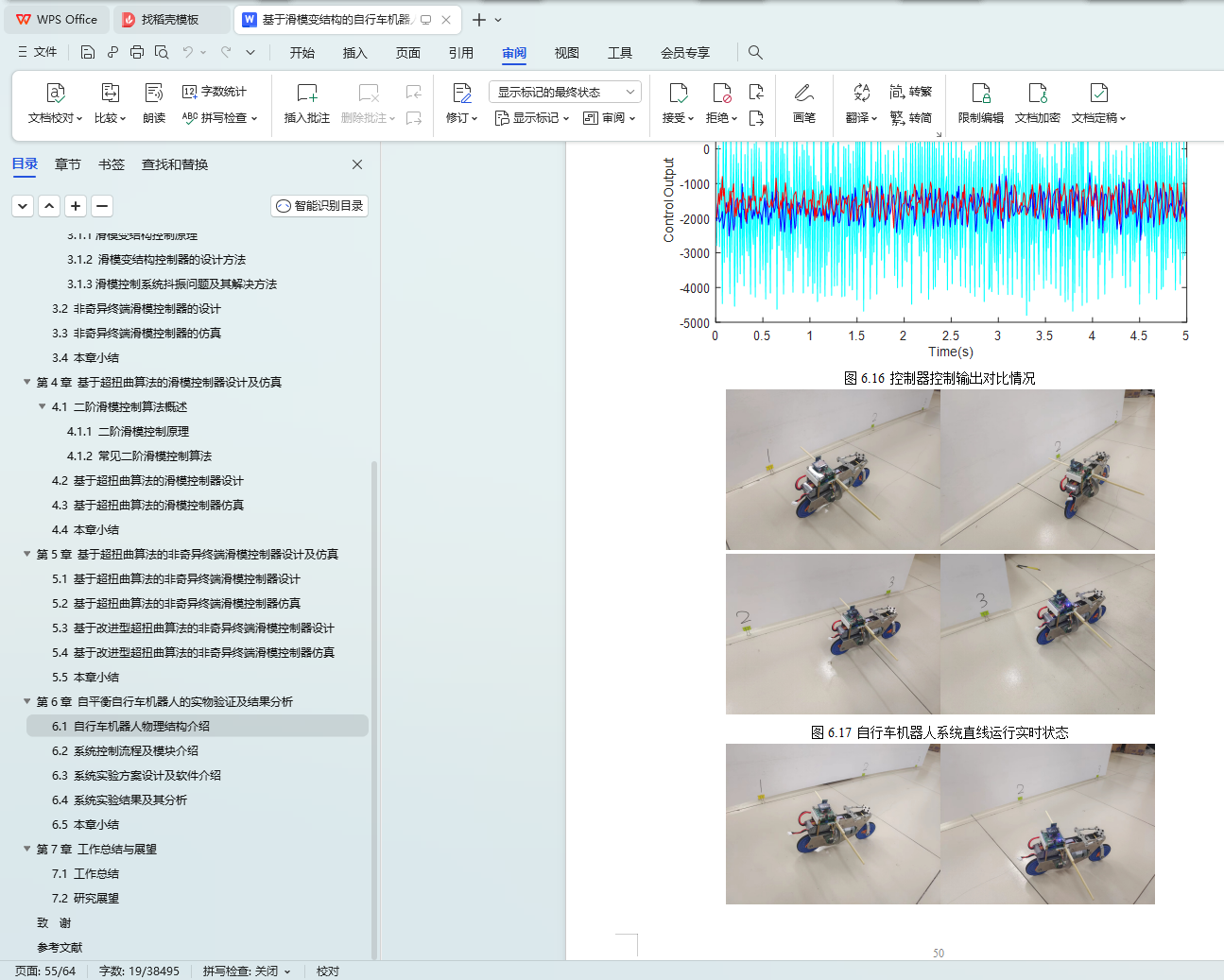
Task: Open the 文件 menu
Action: tap(37, 52)
